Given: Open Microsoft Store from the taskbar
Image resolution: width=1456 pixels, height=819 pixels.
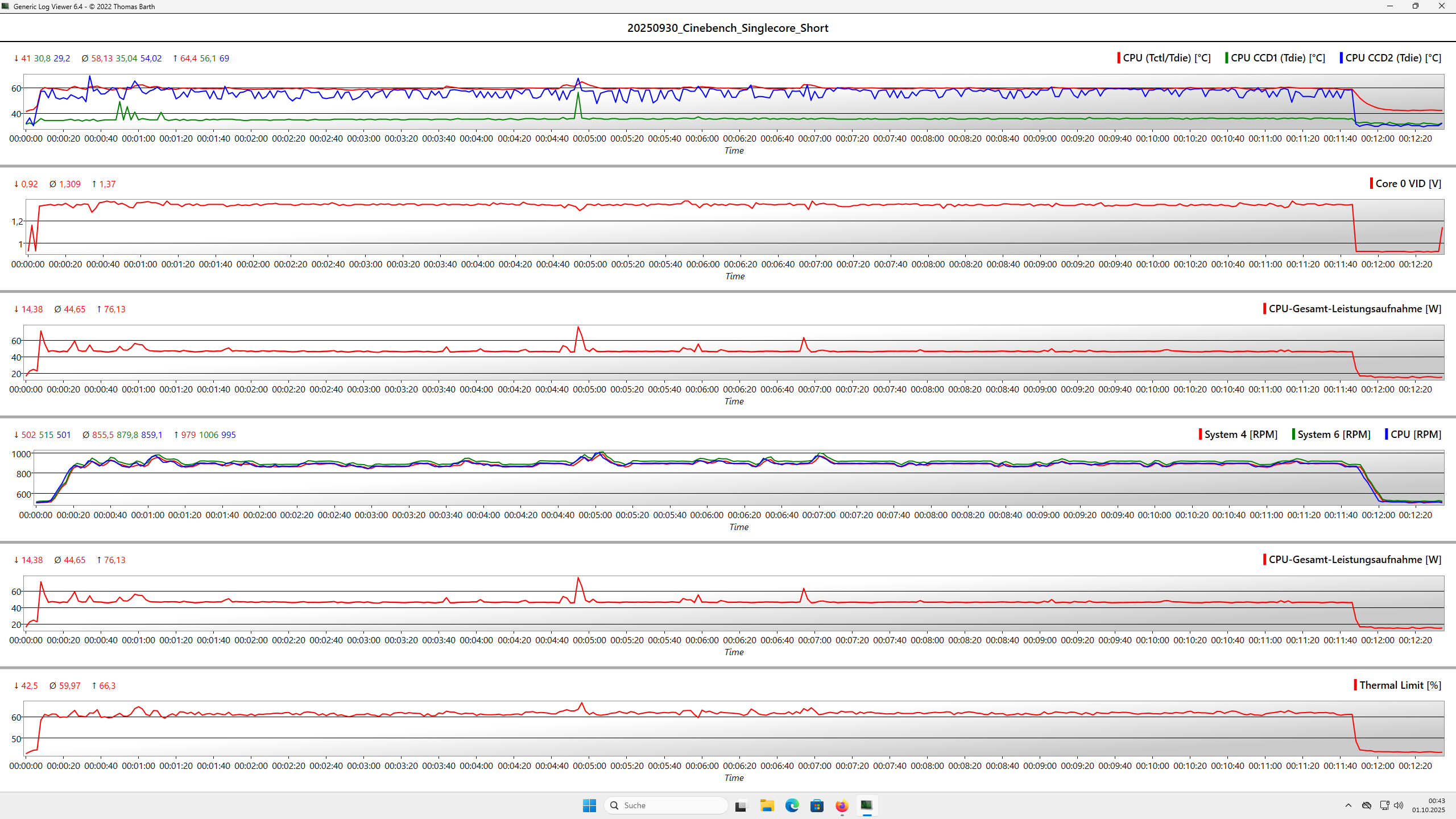Looking at the screenshot, I should 817,805.
